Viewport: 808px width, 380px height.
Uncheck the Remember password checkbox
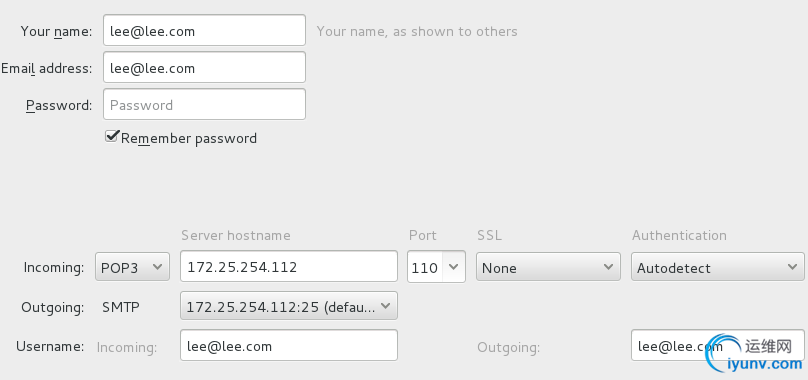point(112,137)
